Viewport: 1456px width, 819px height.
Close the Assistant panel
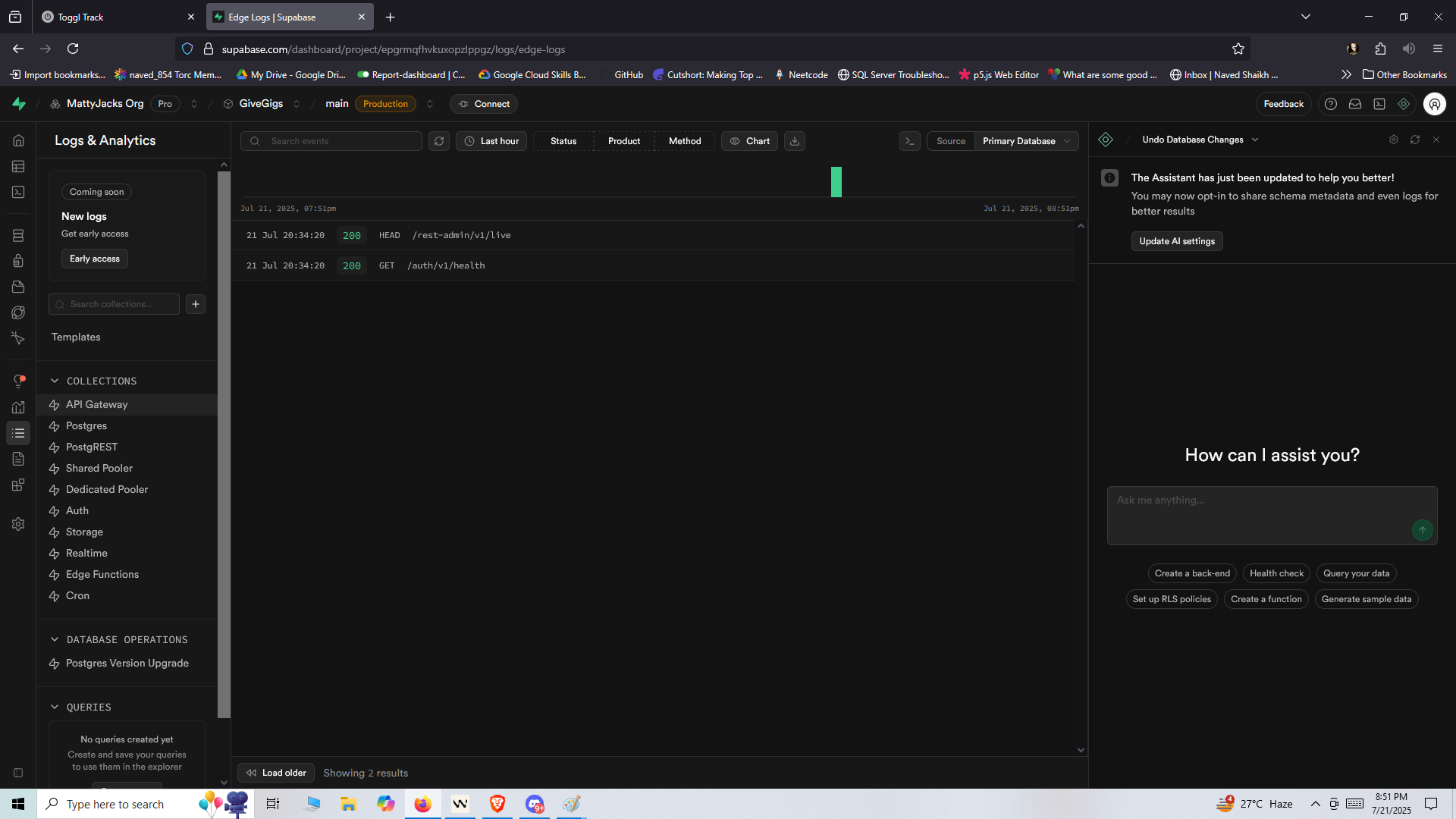1436,140
